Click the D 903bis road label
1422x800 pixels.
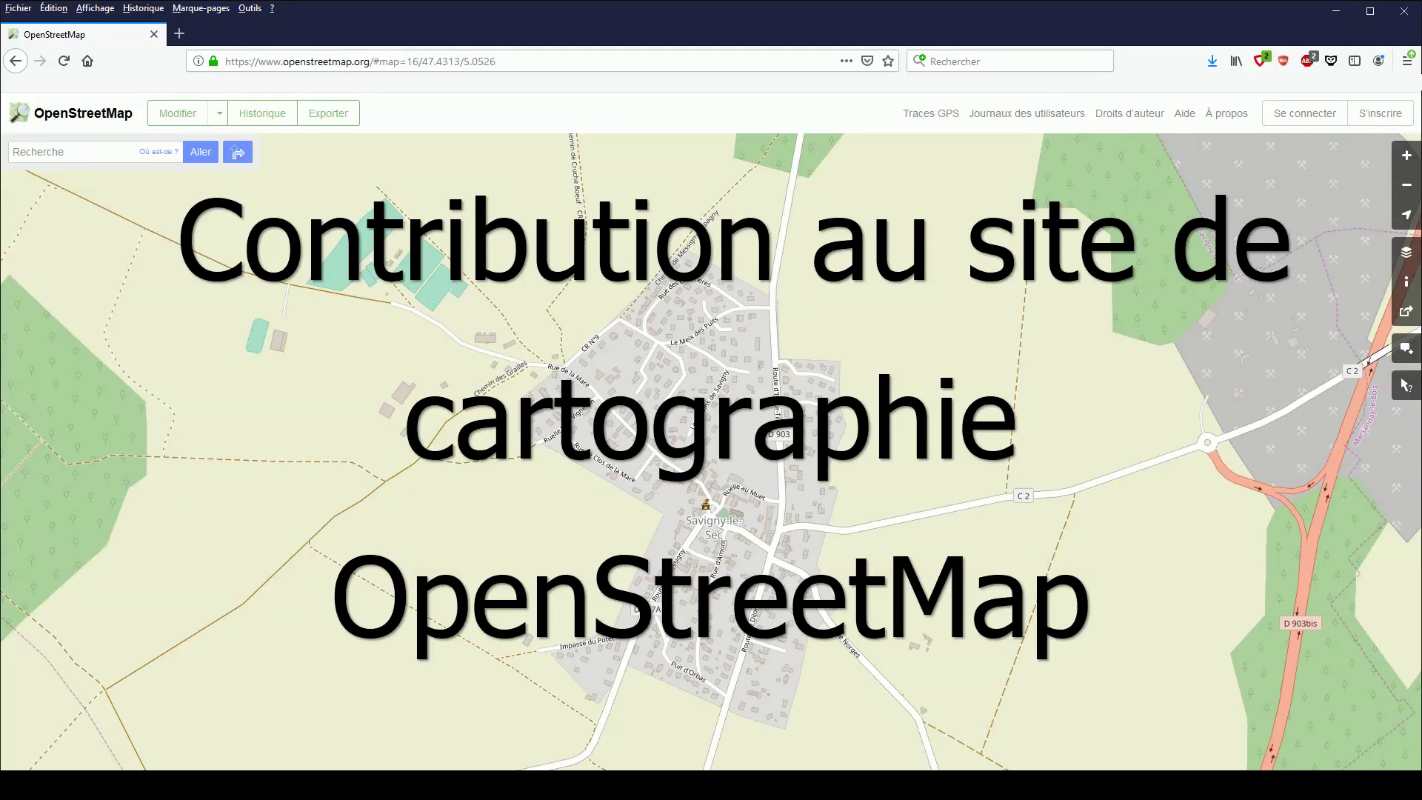[x=1301, y=623]
